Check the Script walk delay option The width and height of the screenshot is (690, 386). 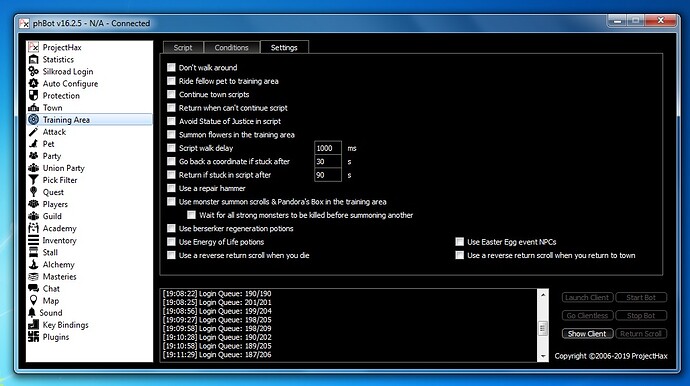[x=171, y=148]
